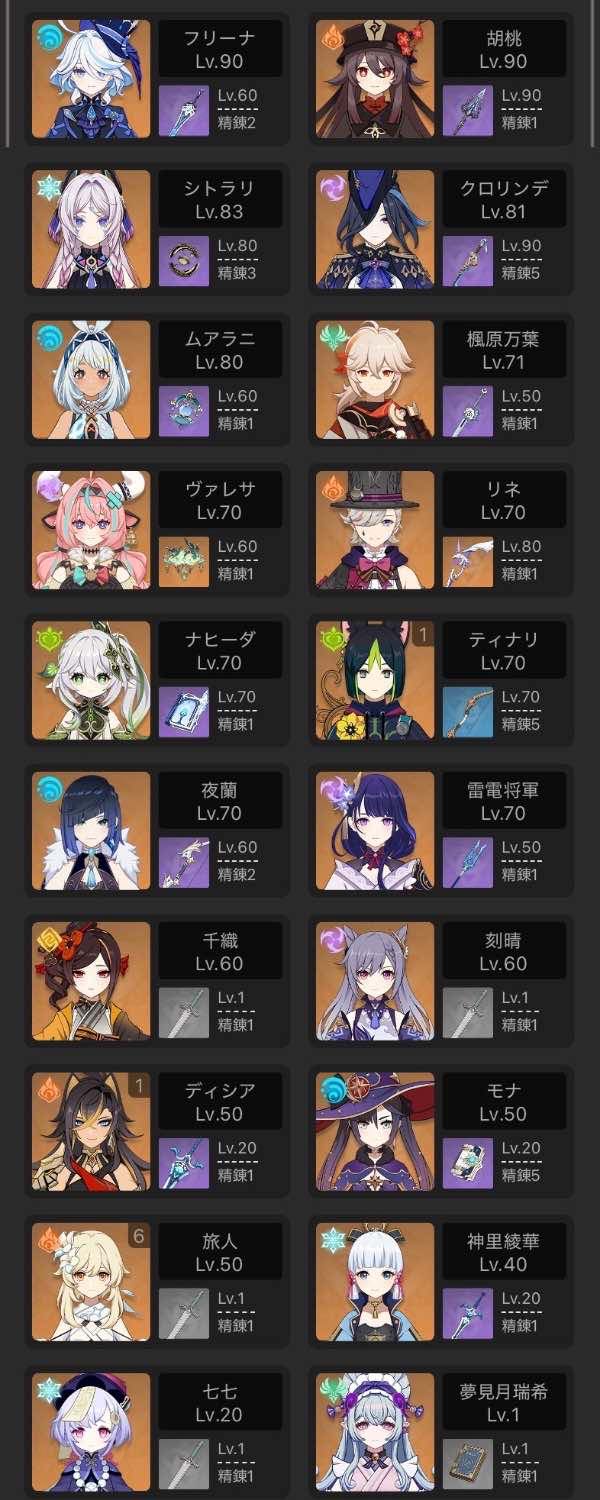Open ナヒーダ's blue book weapon icon

[184, 713]
